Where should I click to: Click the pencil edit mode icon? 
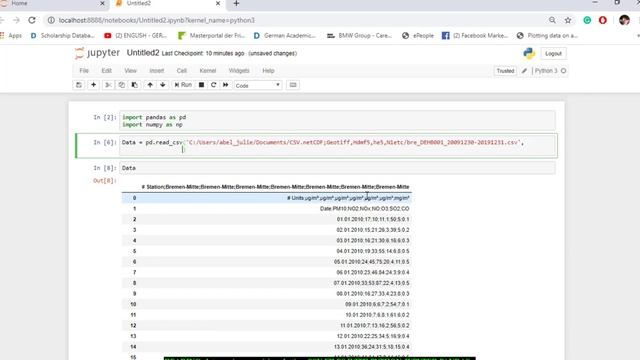coord(524,71)
